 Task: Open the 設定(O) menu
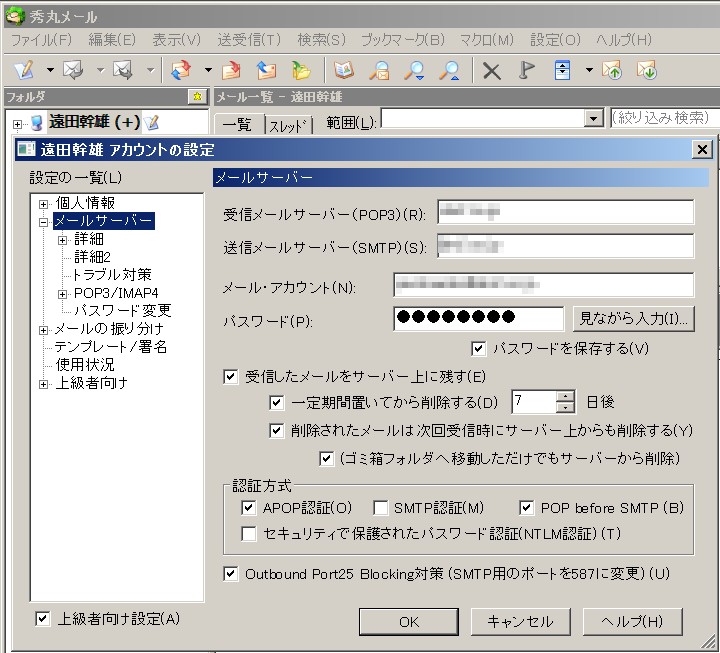tap(555, 40)
